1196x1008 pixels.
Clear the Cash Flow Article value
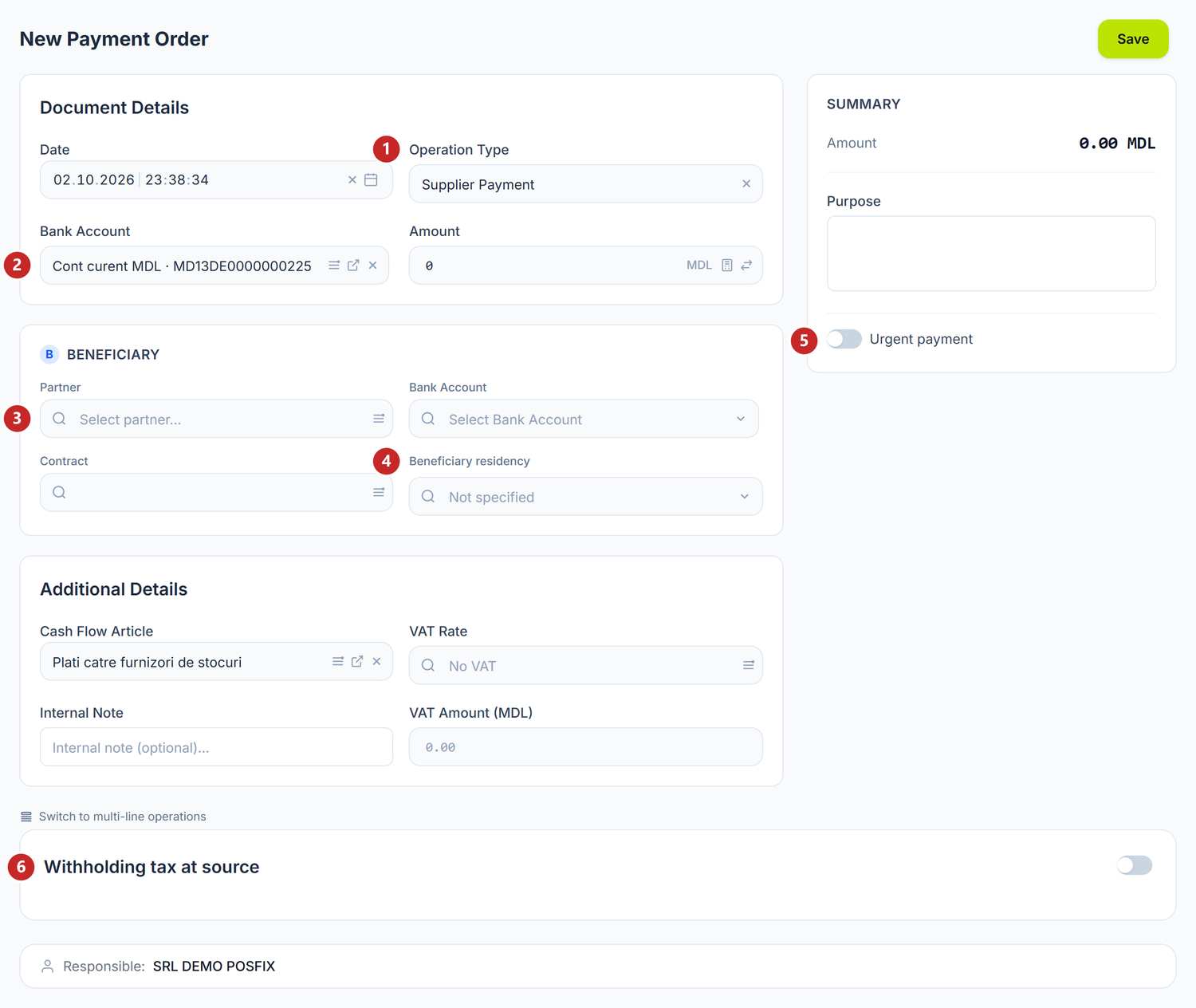(x=376, y=662)
